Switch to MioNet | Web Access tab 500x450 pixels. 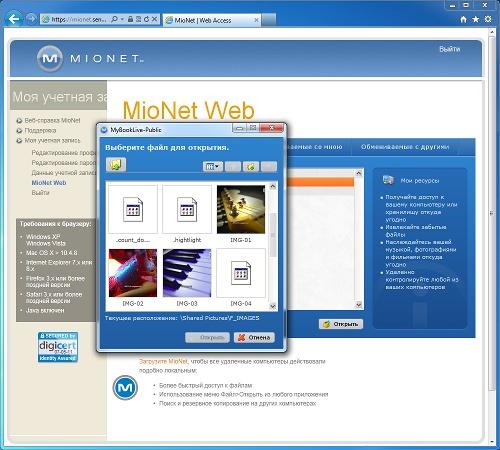tap(212, 20)
